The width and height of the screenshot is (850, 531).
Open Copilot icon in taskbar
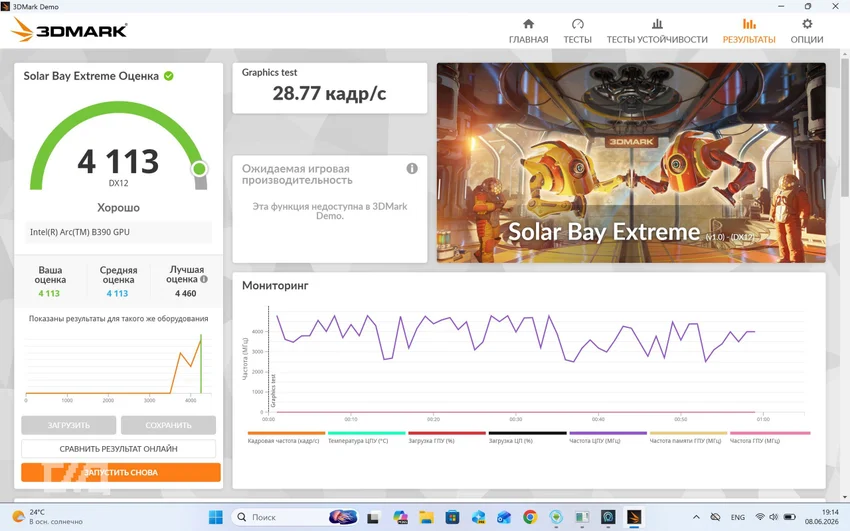(400, 517)
